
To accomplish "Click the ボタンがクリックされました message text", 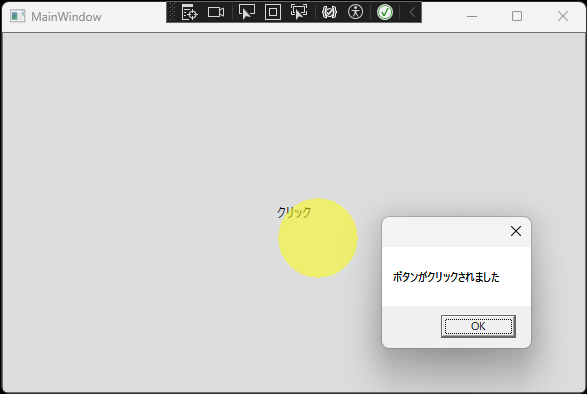I will (446, 277).
